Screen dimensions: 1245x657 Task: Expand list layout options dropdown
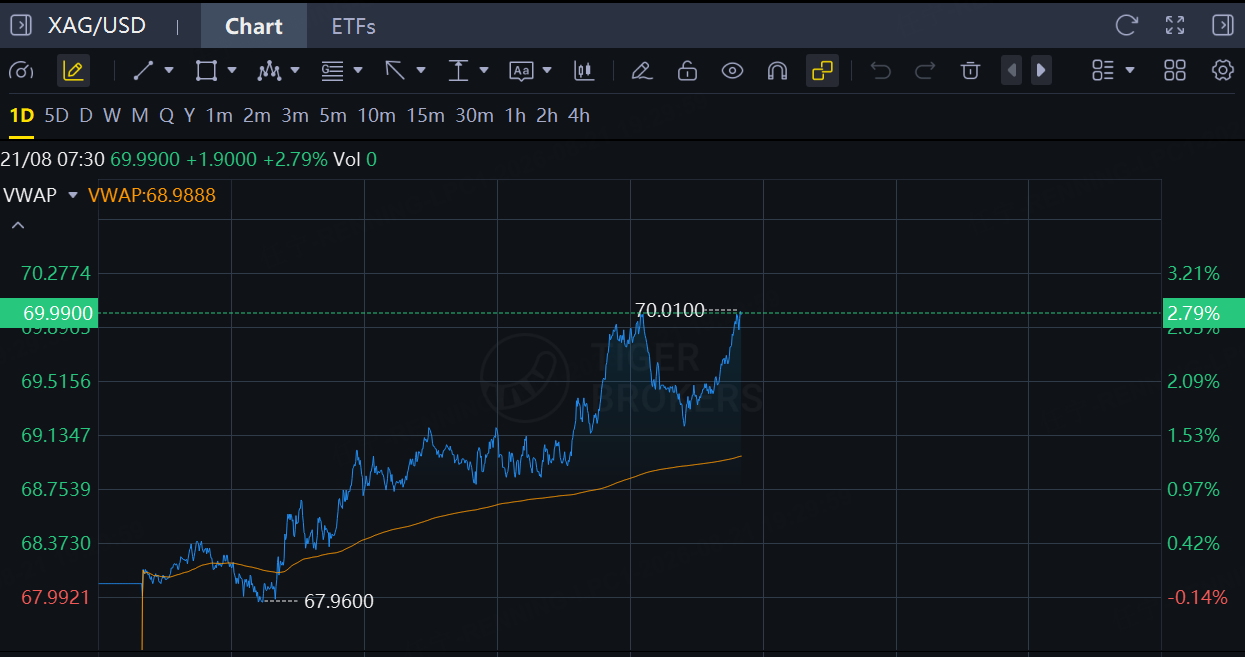[x=1130, y=70]
